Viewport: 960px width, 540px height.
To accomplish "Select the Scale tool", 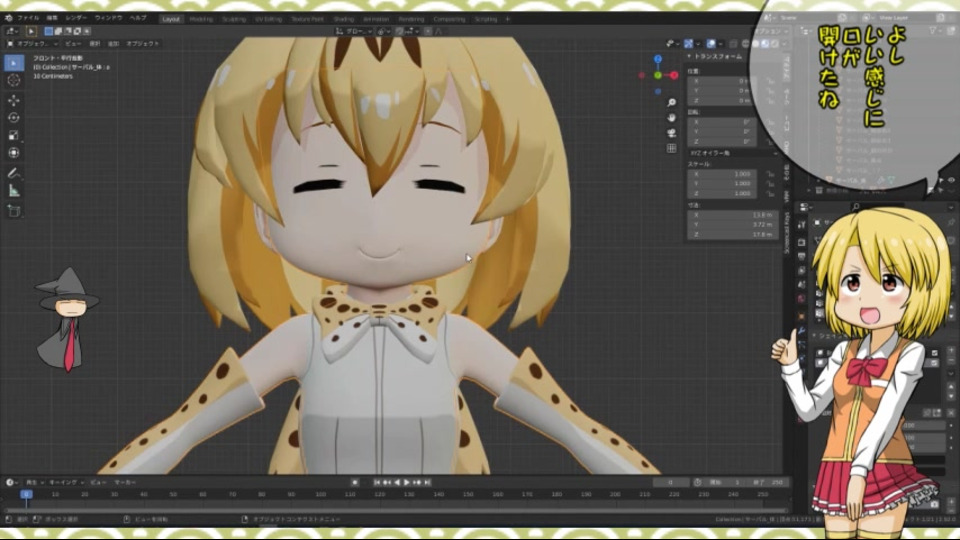I will pyautogui.click(x=14, y=135).
